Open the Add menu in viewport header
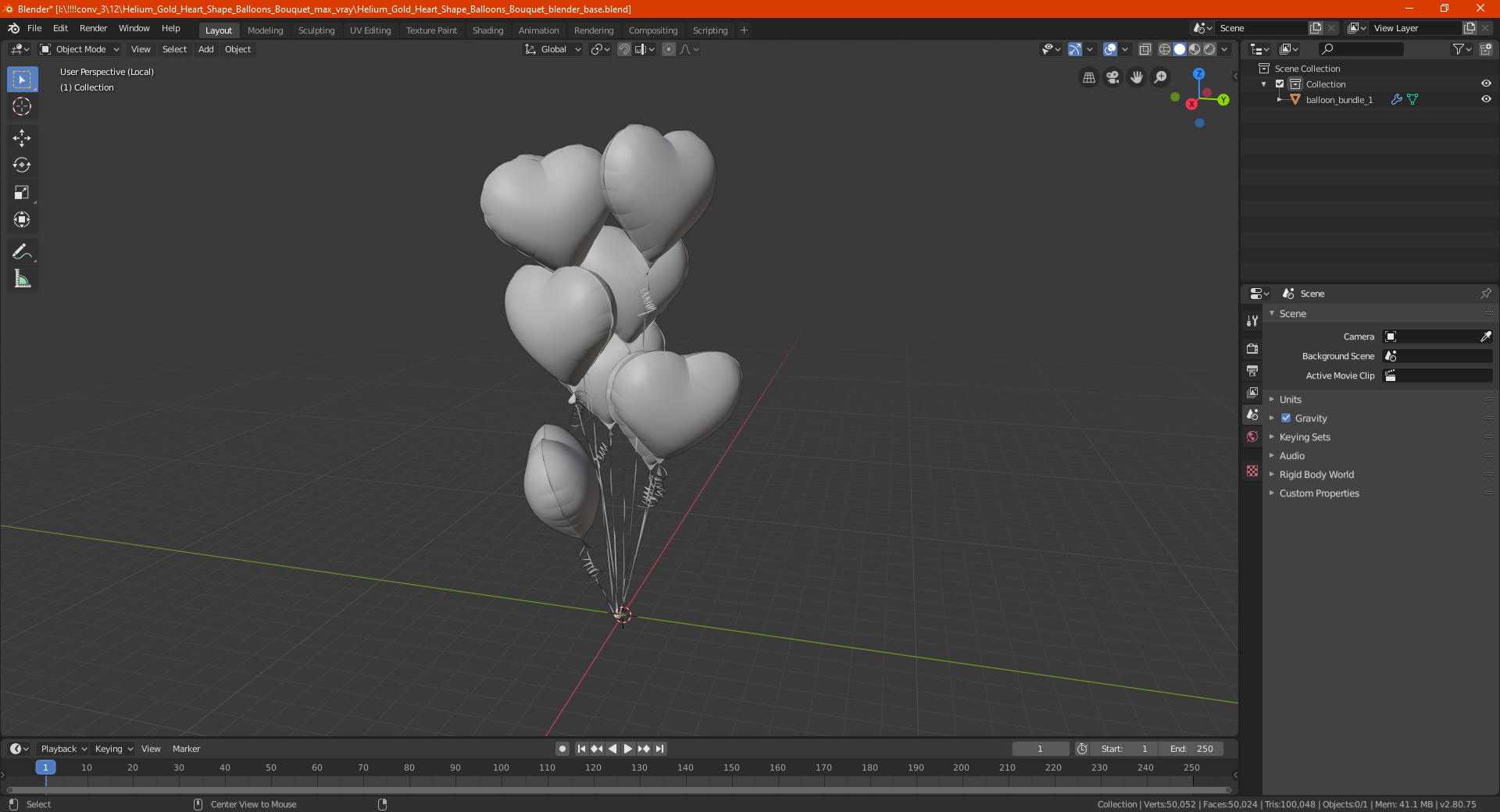 (205, 49)
